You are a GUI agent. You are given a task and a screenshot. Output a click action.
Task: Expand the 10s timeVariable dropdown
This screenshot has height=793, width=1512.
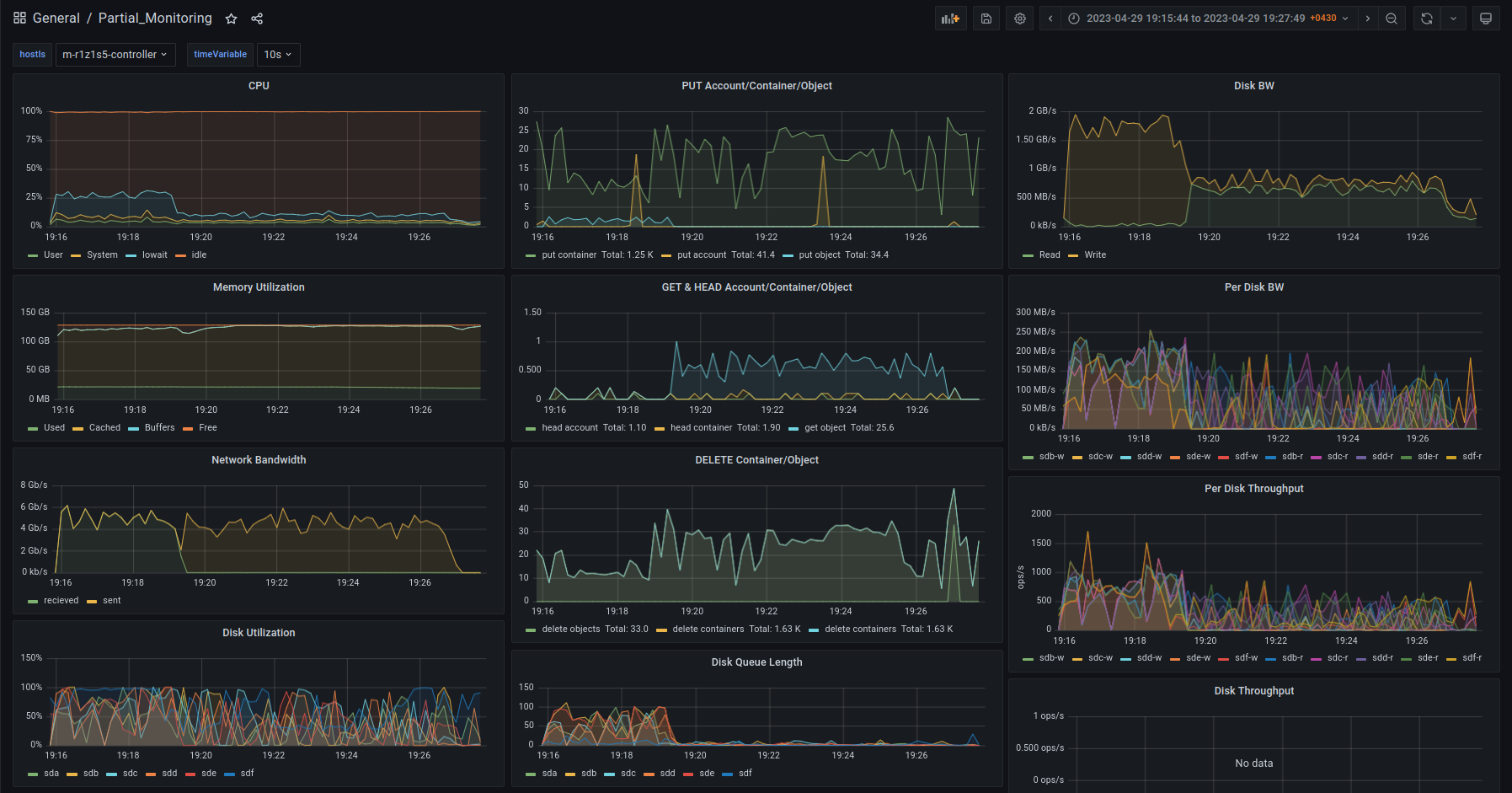(x=278, y=55)
